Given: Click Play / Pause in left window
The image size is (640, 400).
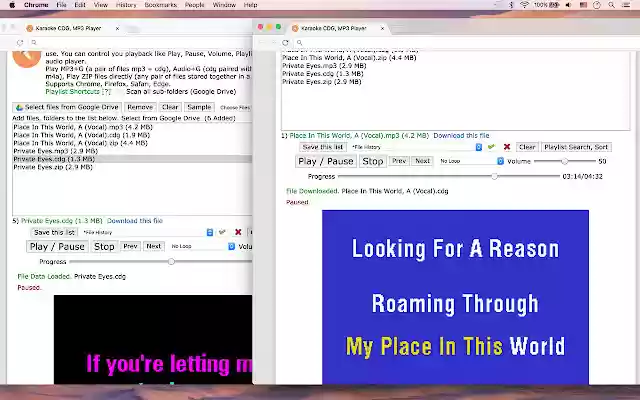Looking at the screenshot, I should tap(57, 247).
